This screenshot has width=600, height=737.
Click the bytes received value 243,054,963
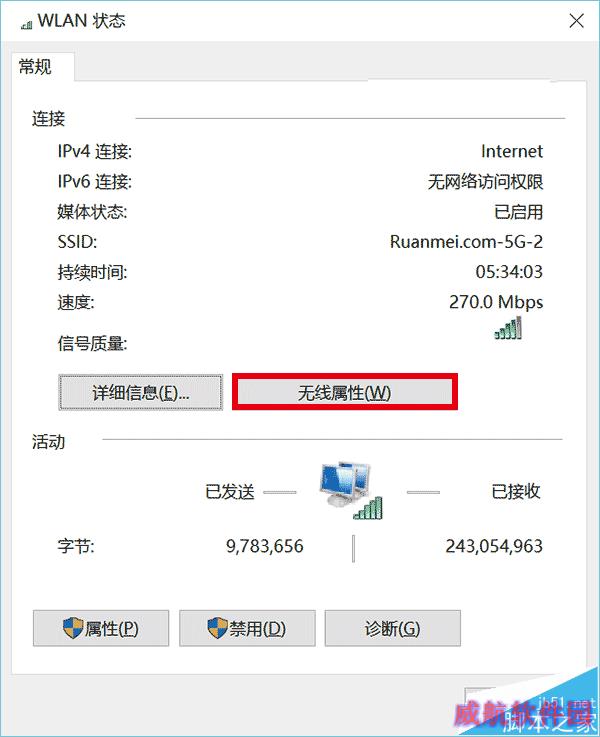[x=494, y=546]
